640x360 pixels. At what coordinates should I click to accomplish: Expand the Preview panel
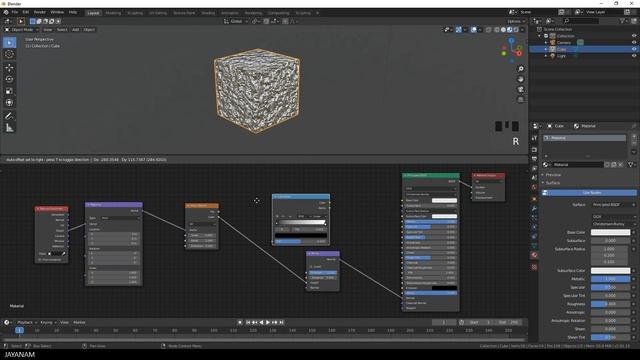click(553, 175)
